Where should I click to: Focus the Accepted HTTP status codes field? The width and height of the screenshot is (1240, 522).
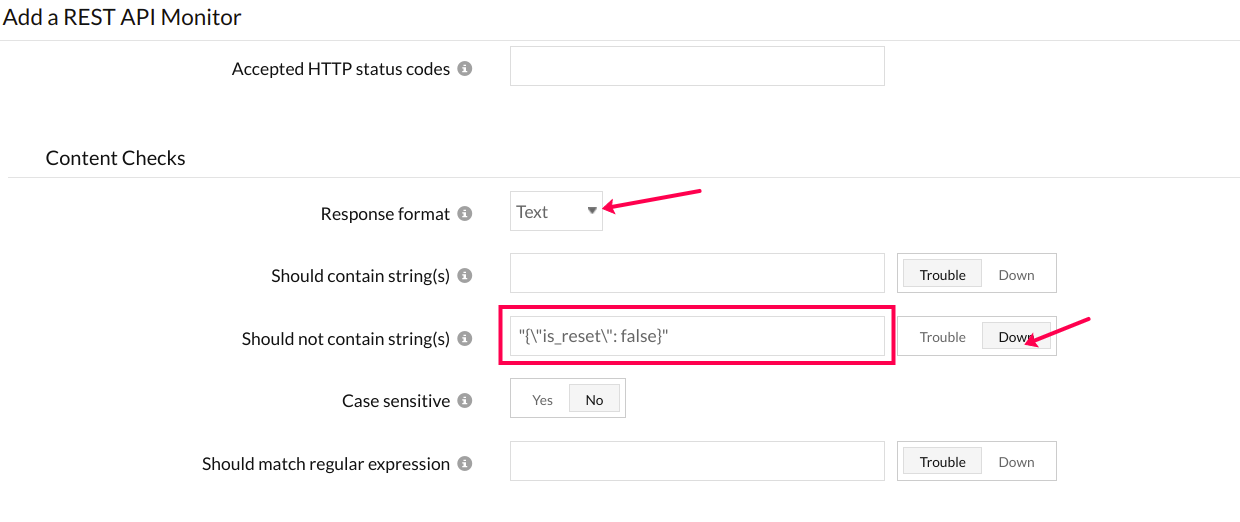(697, 66)
